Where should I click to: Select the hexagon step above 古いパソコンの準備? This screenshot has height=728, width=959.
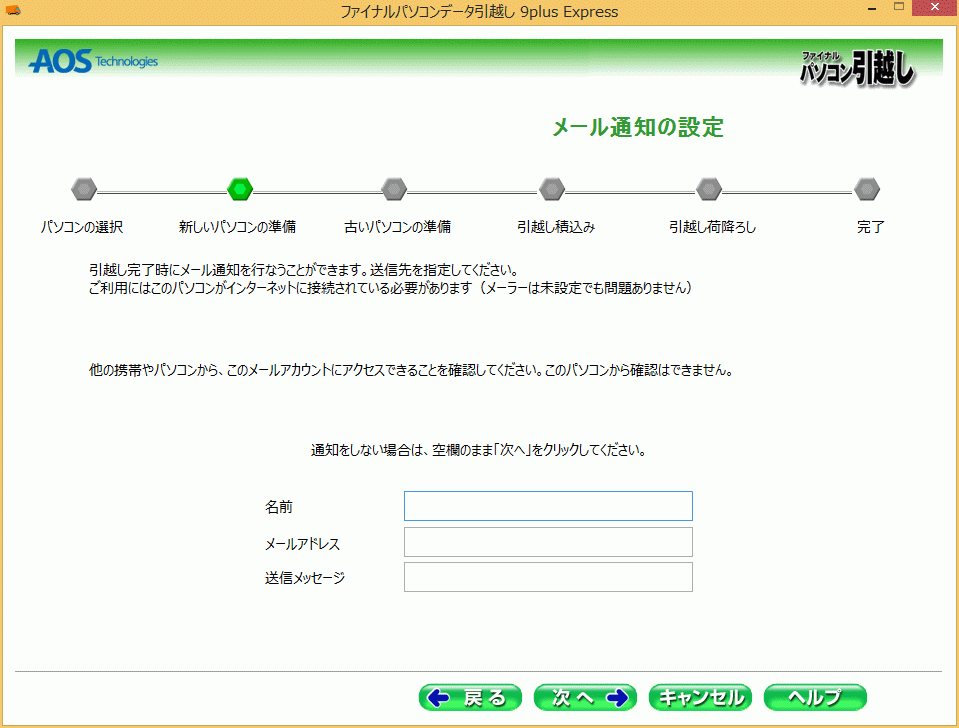[394, 189]
